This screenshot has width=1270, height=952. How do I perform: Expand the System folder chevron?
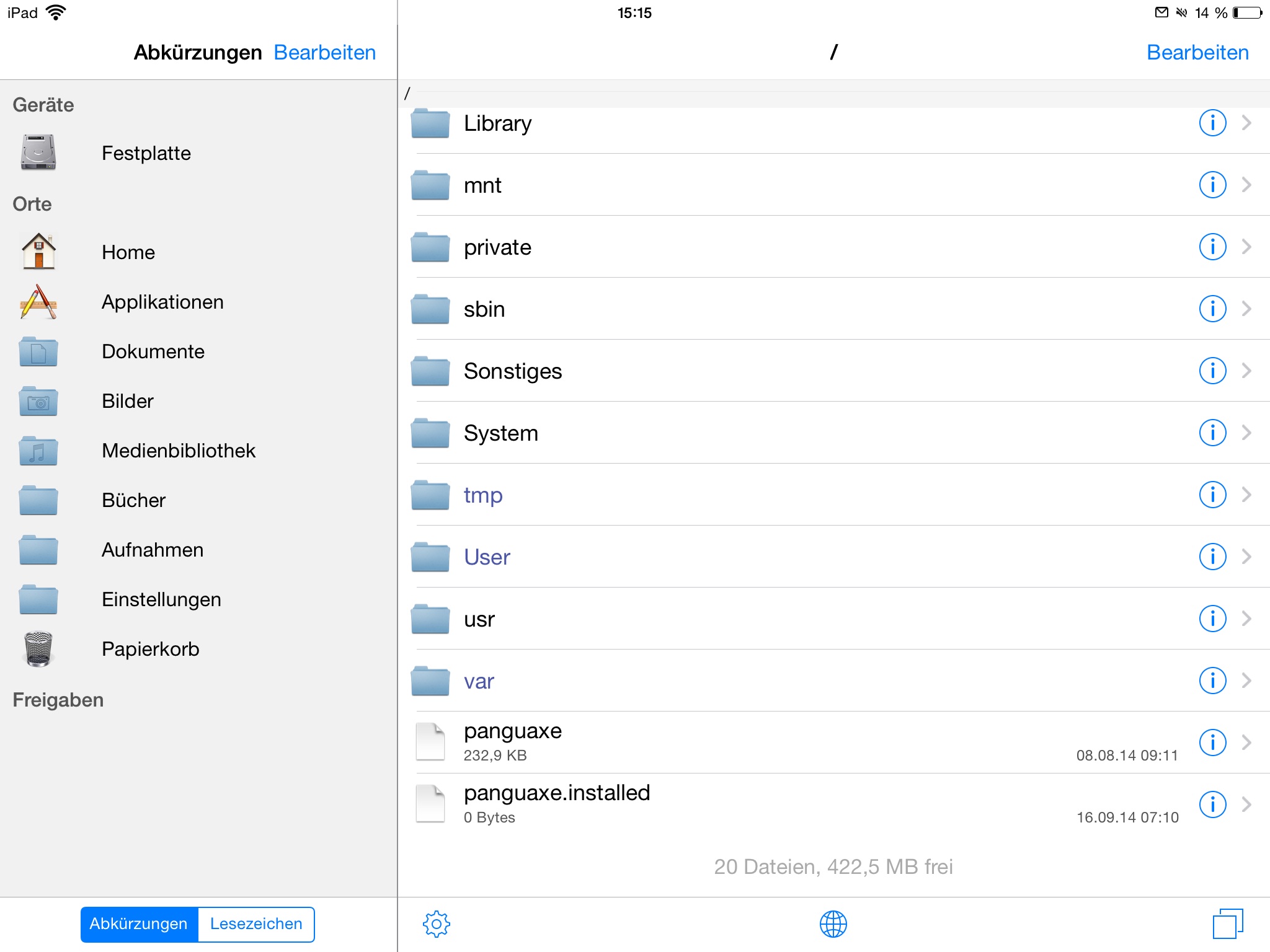(1246, 433)
